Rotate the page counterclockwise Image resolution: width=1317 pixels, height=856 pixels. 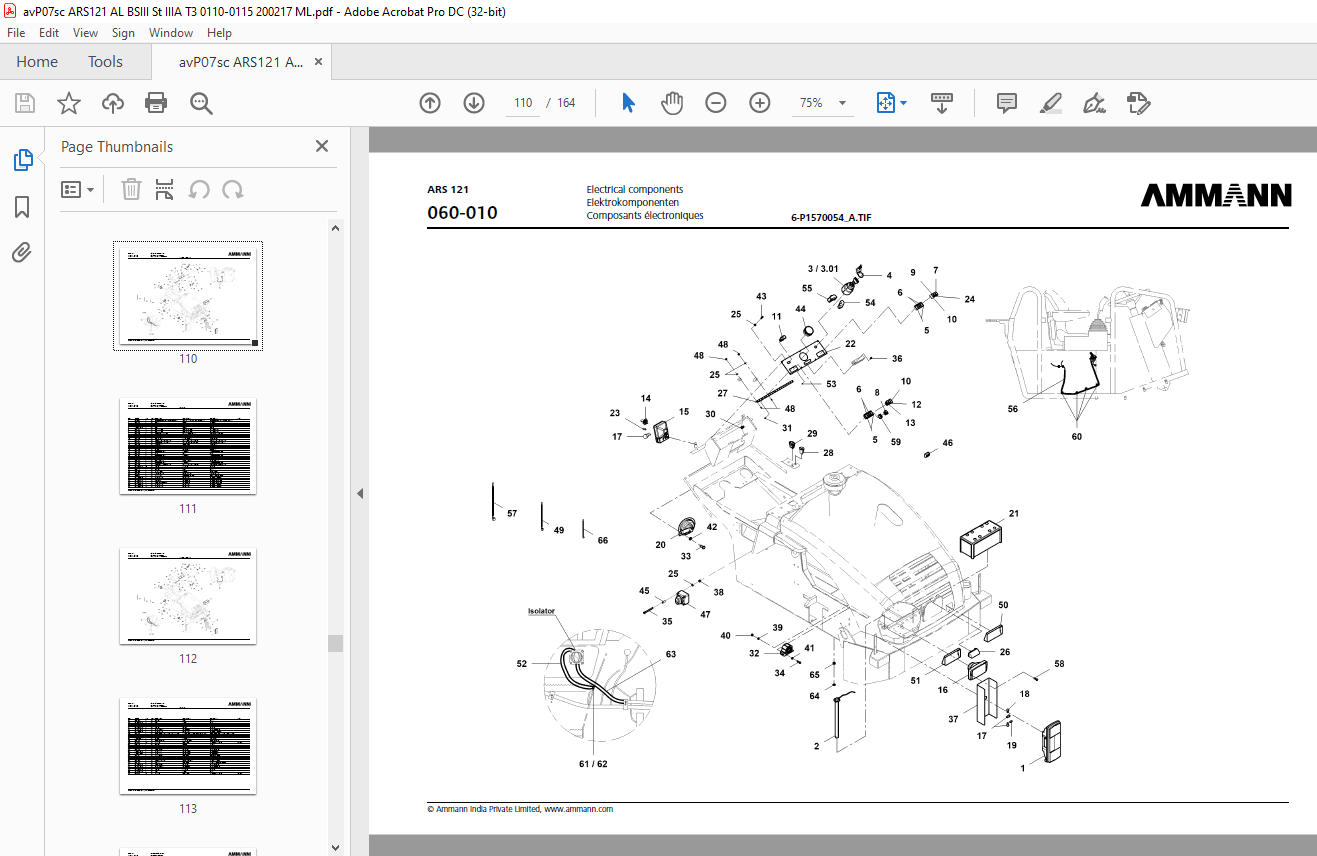pyautogui.click(x=199, y=189)
